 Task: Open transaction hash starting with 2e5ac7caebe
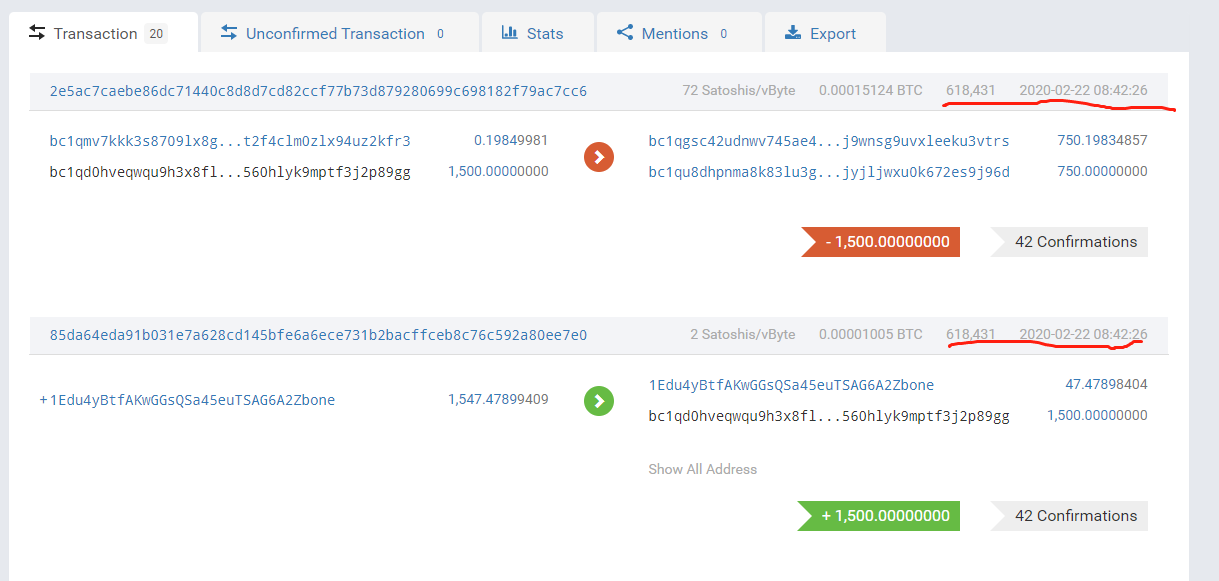(x=318, y=91)
